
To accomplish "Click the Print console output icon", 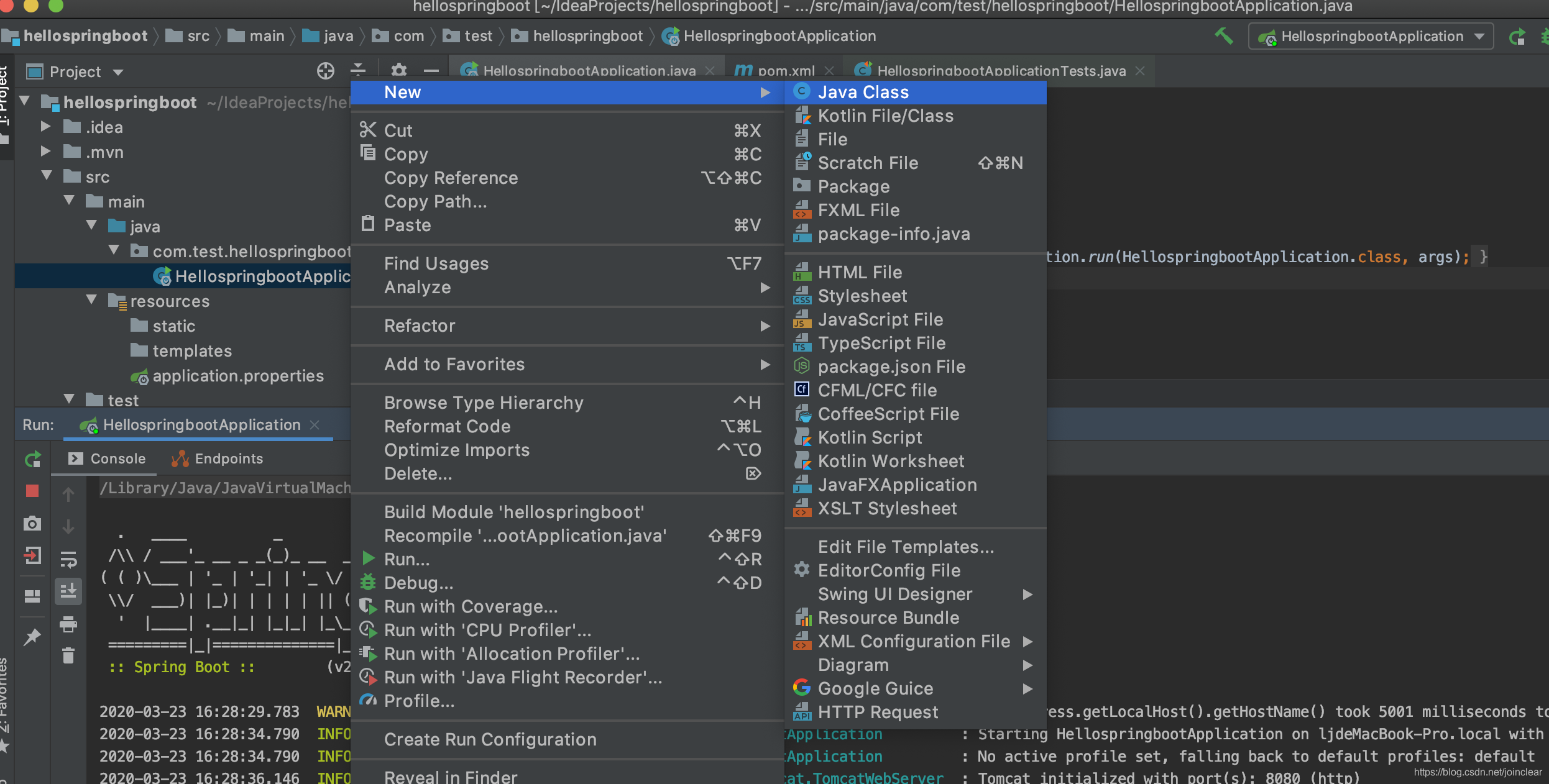I will pos(68,624).
